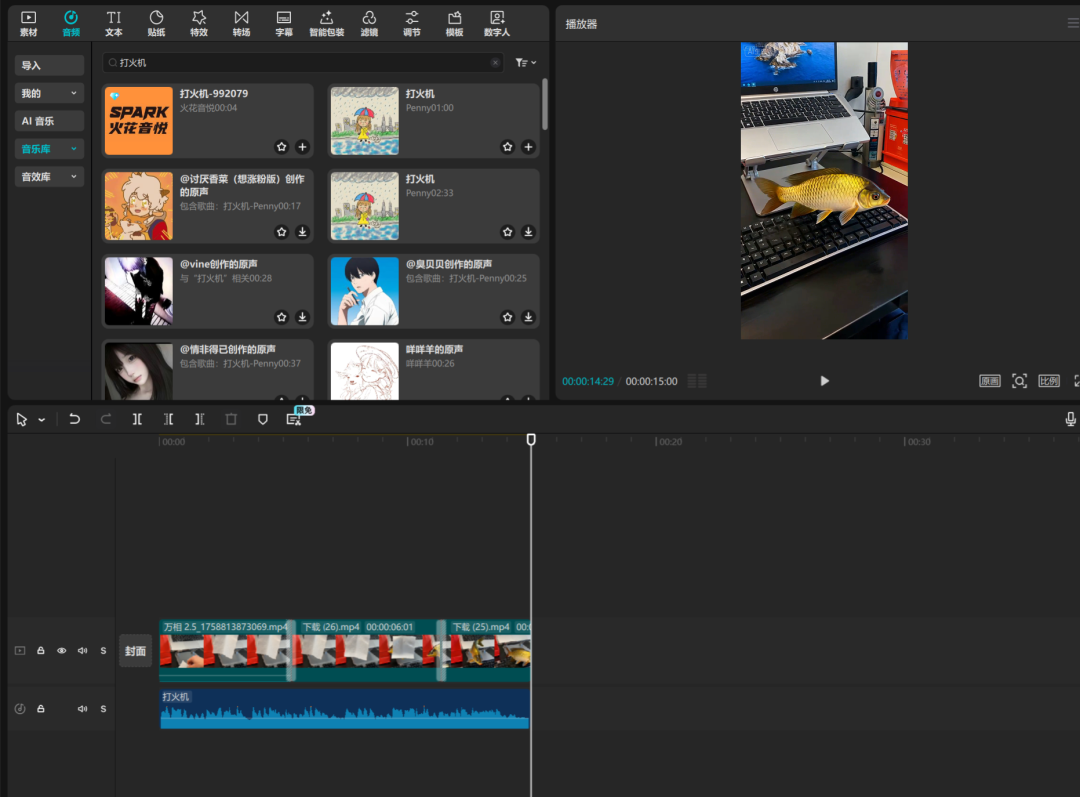
Task: Add a marker with the shield-shaped icon
Action: [263, 419]
